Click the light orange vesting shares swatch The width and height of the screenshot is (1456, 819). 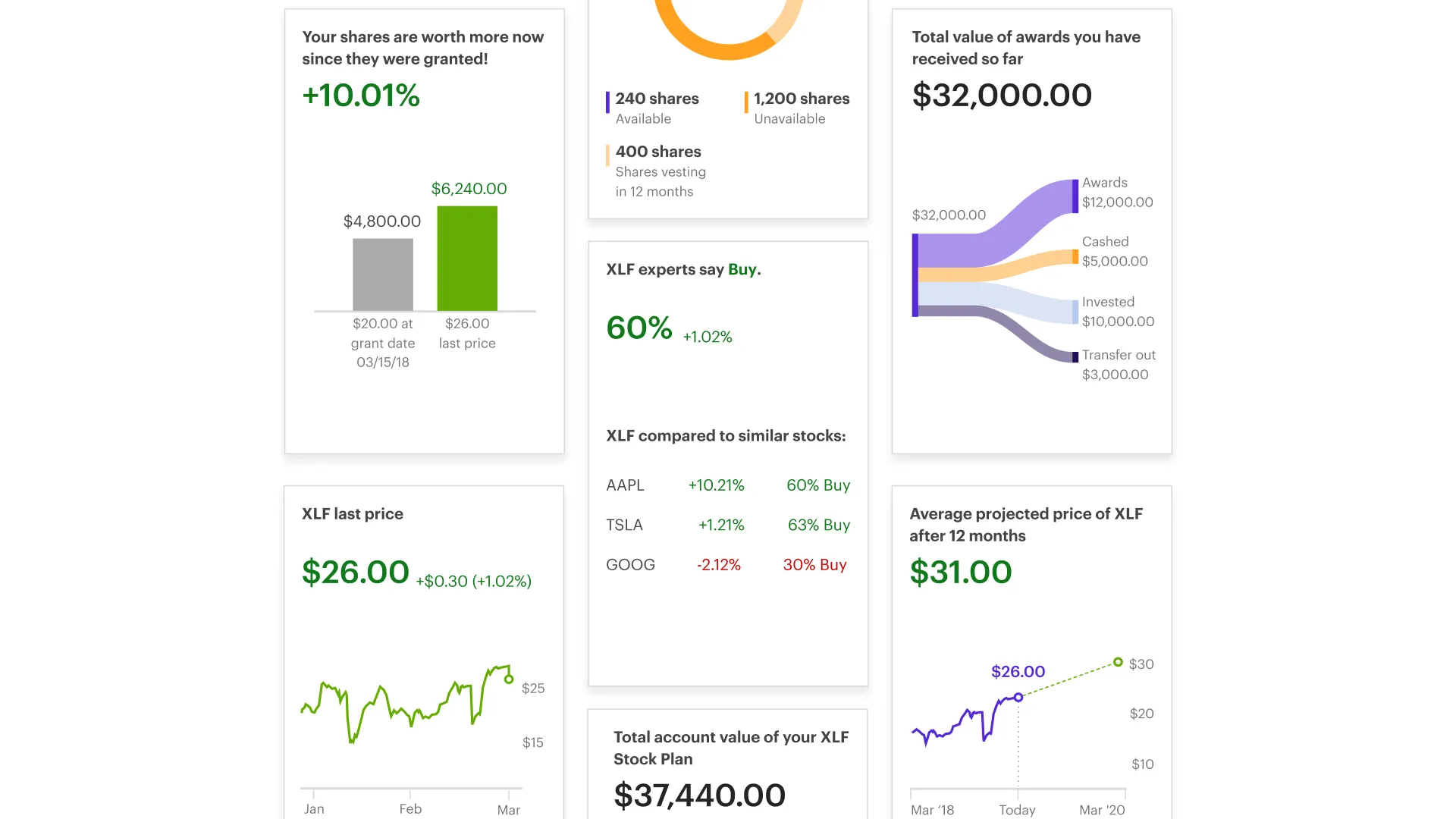(x=607, y=155)
